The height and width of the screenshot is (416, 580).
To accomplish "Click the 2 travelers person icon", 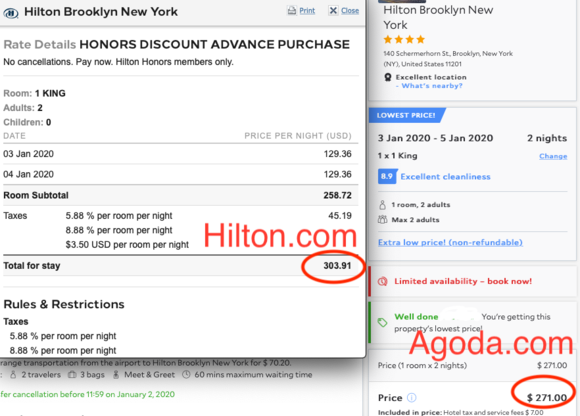I will coord(13,375).
